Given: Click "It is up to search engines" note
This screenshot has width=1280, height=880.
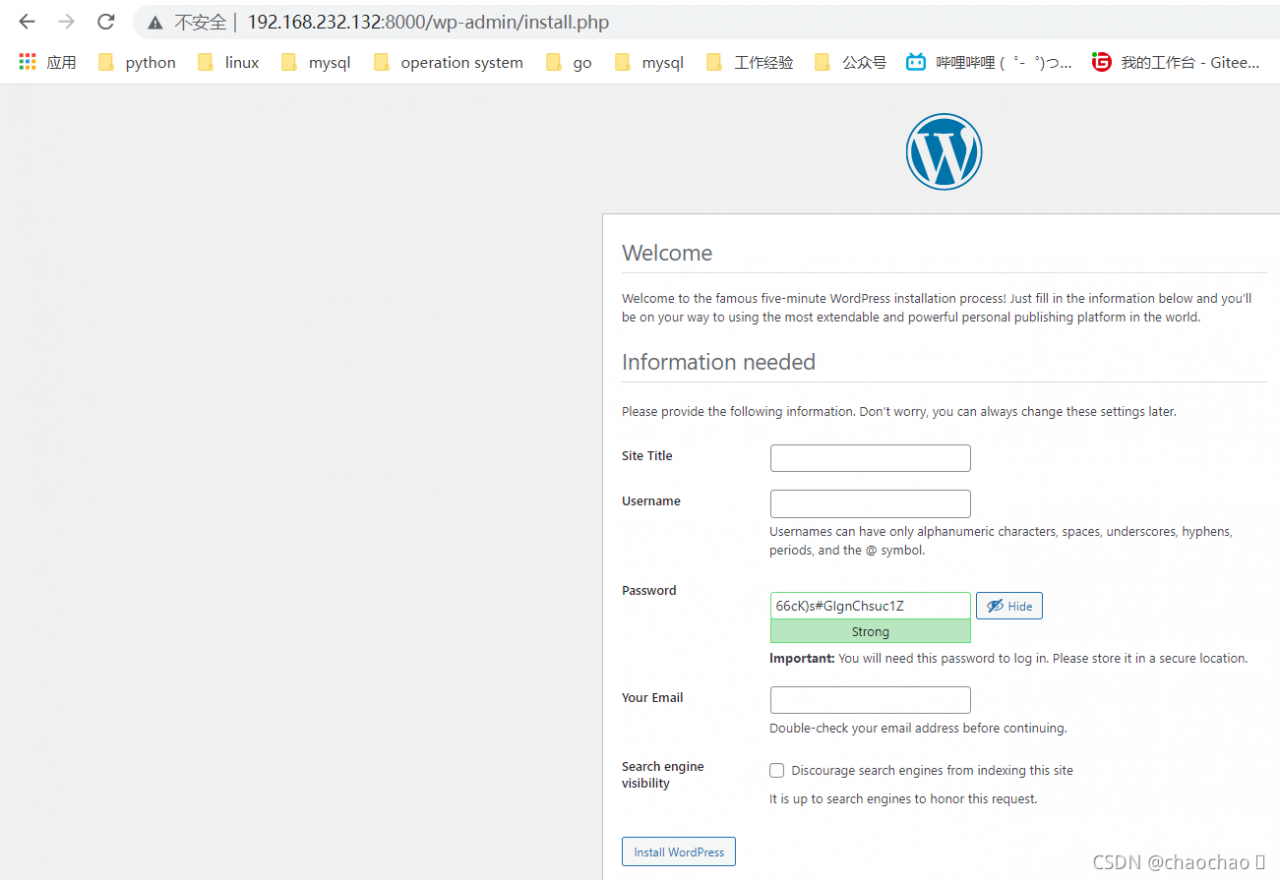Looking at the screenshot, I should click(903, 799).
